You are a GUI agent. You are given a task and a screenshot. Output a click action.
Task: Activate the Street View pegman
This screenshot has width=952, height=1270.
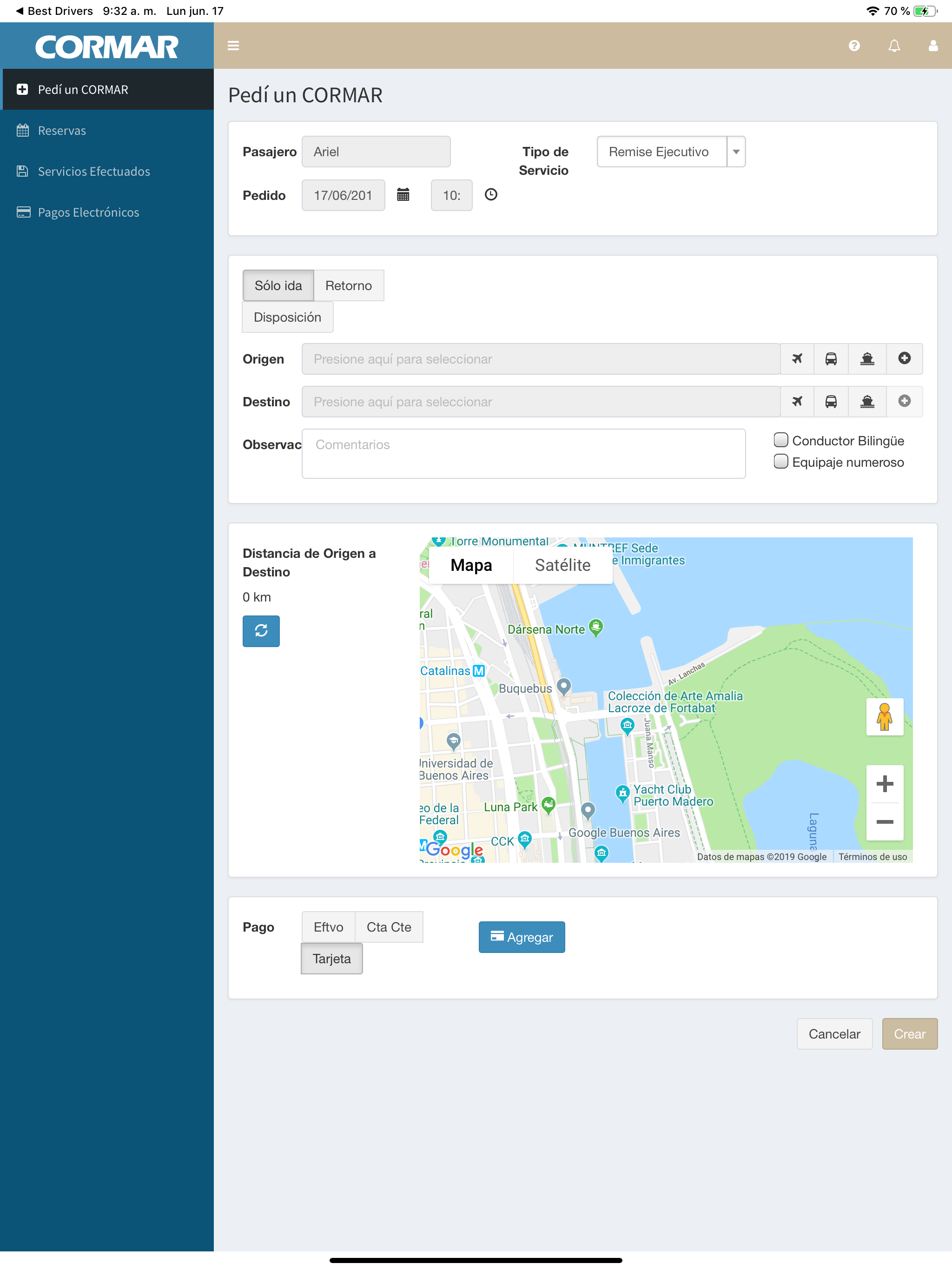click(884, 716)
